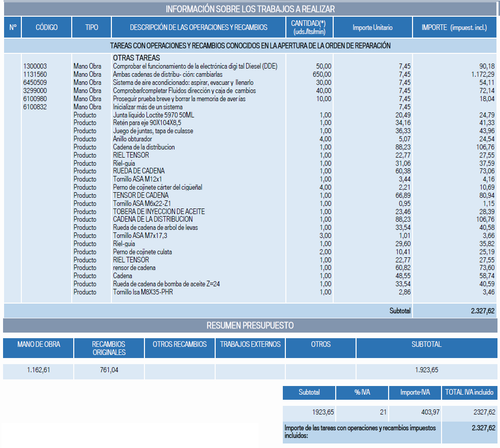Click the TRABAJOS EXTERNOS summary header
Screen dimensions: 500x448
pyautogui.click(x=250, y=348)
